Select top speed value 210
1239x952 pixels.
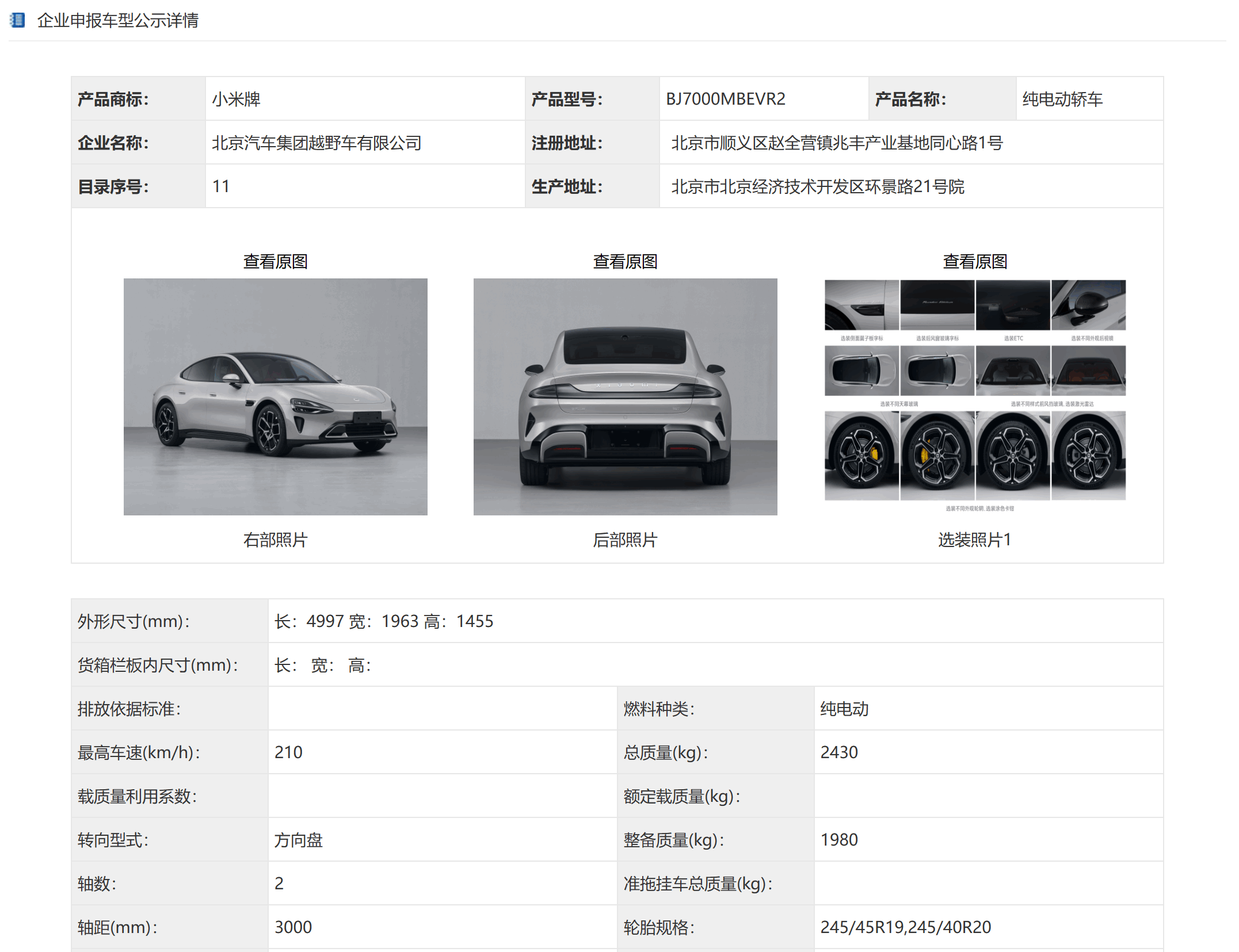click(x=288, y=752)
